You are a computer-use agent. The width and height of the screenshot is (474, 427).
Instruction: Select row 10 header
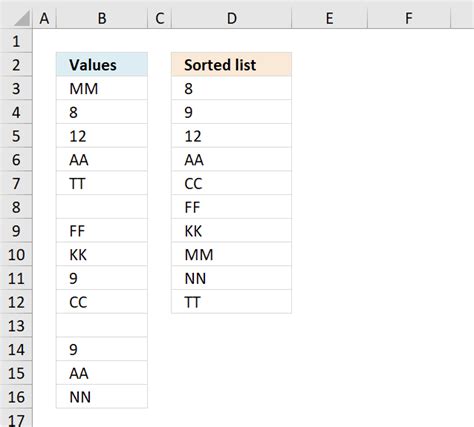(x=16, y=255)
